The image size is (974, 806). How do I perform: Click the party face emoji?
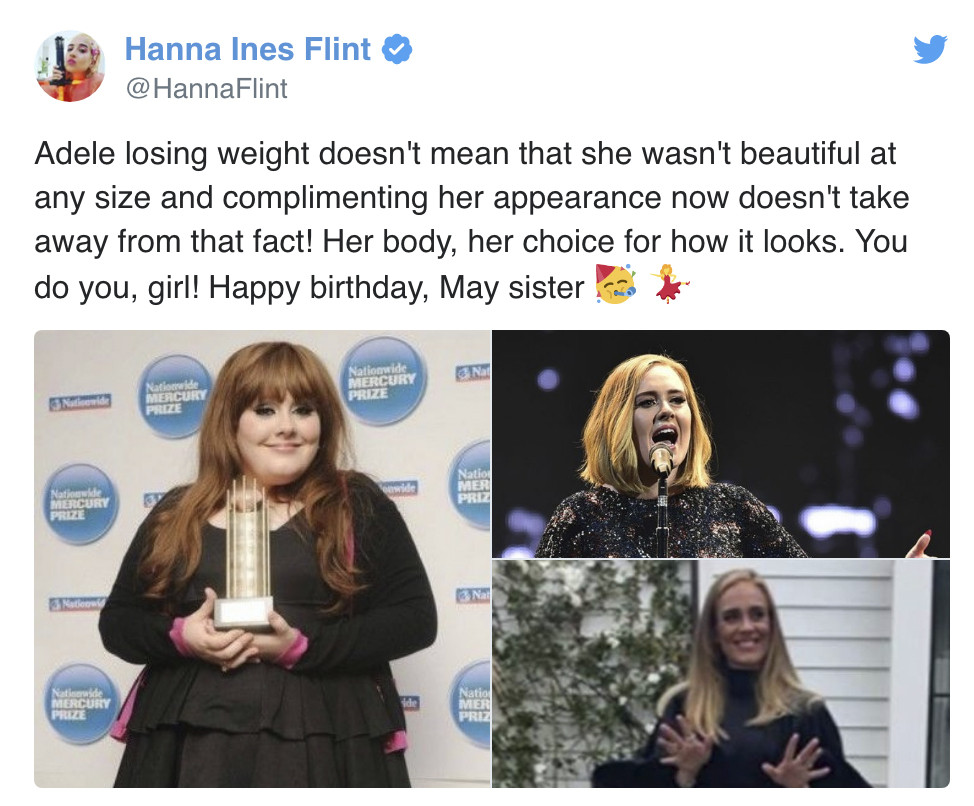pos(615,287)
